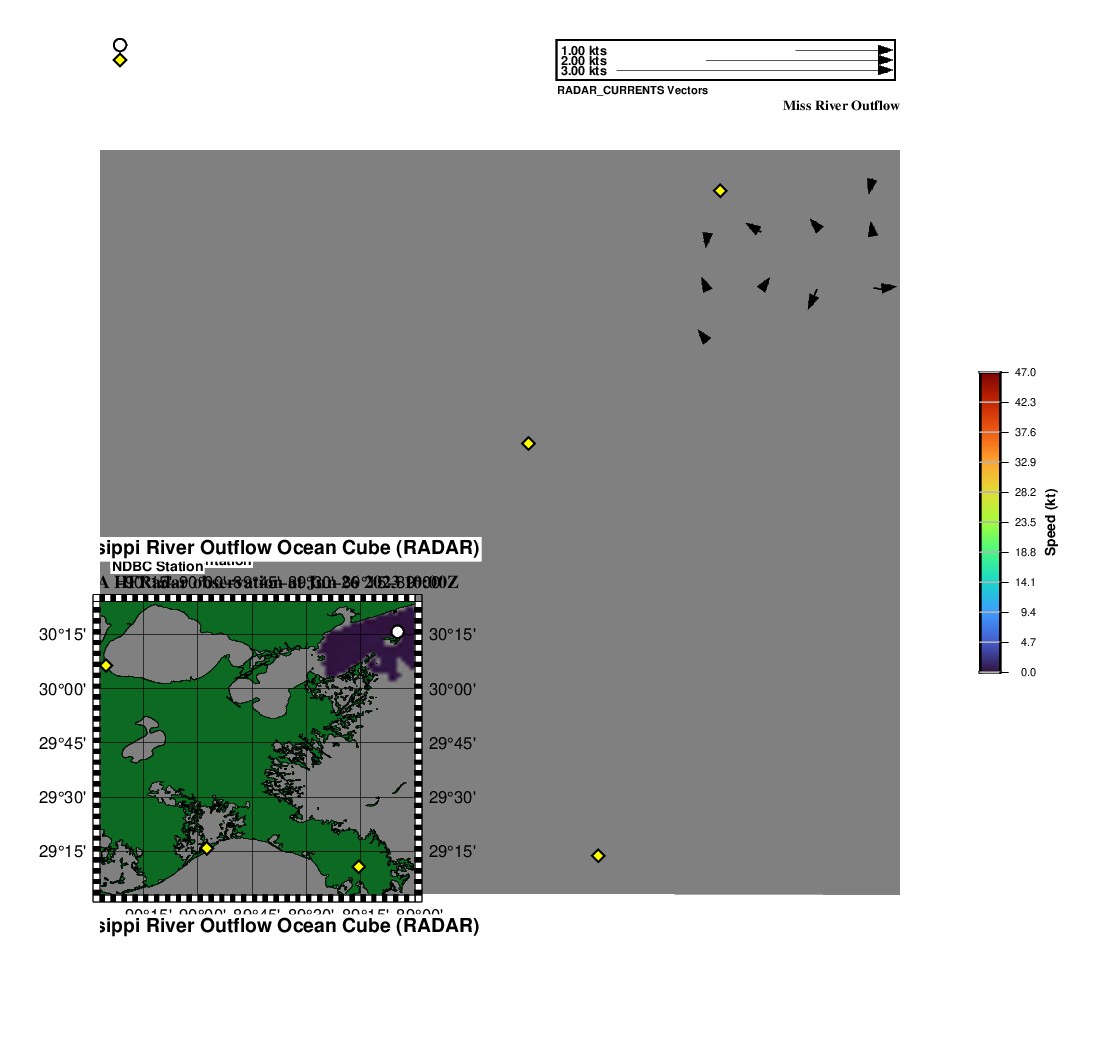The width and height of the screenshot is (1100, 1050).
Task: Click the white circle marker in the top-left legend
Action: 120,45
